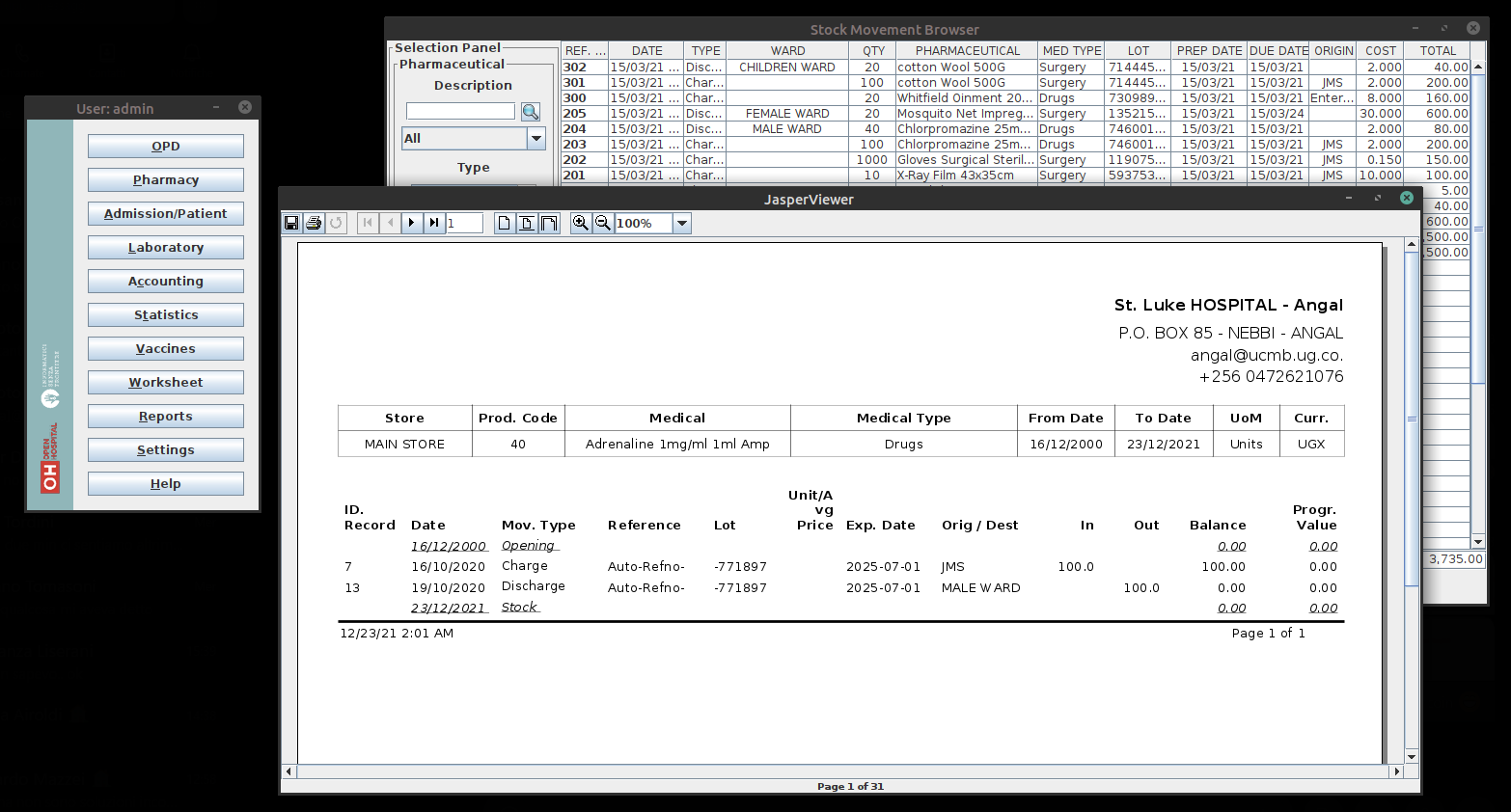The width and height of the screenshot is (1511, 812).
Task: Click the pharmaceutical description search field
Action: pyautogui.click(x=460, y=111)
